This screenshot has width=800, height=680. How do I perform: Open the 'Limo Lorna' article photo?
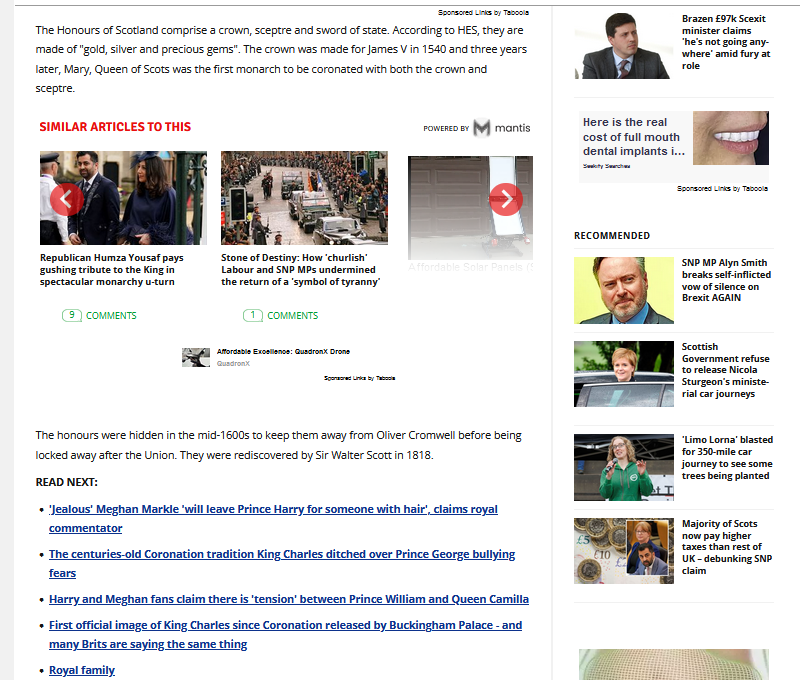[623, 467]
